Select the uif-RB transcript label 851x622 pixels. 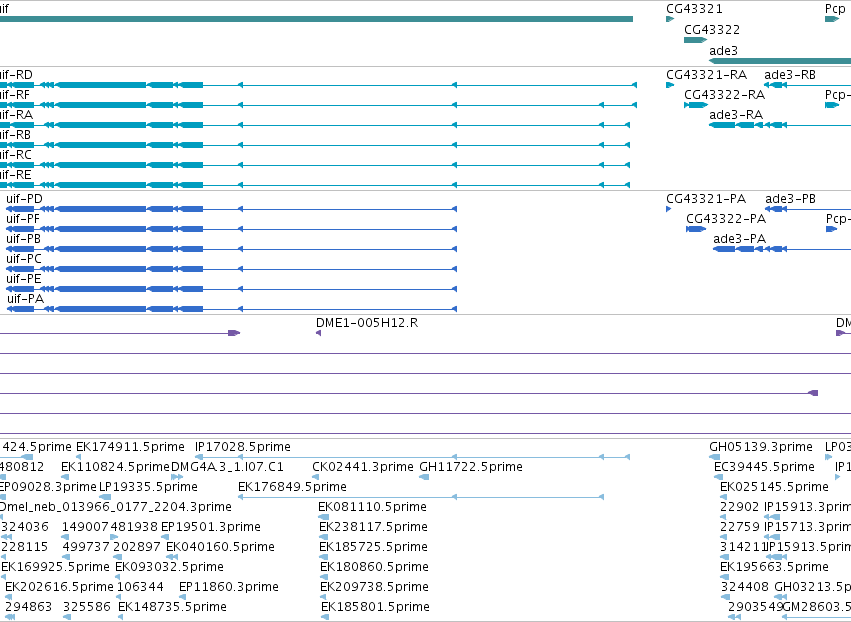coord(15,135)
